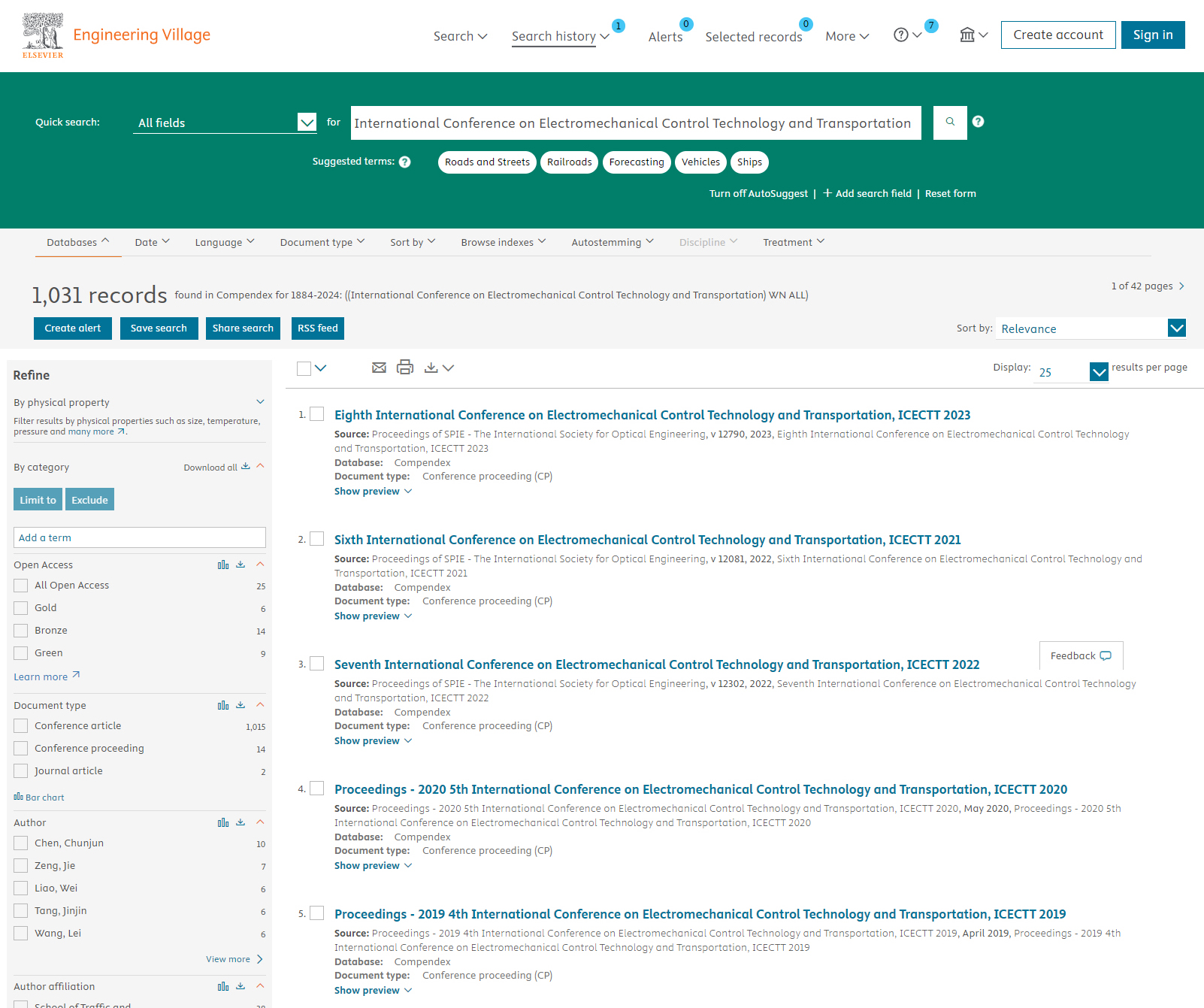Check the All Open Access checkbox
This screenshot has height=1008, width=1204.
click(x=20, y=586)
